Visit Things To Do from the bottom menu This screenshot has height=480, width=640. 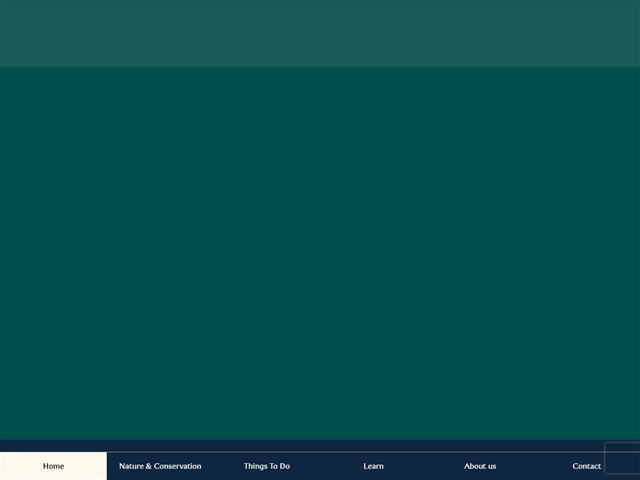[x=267, y=466]
